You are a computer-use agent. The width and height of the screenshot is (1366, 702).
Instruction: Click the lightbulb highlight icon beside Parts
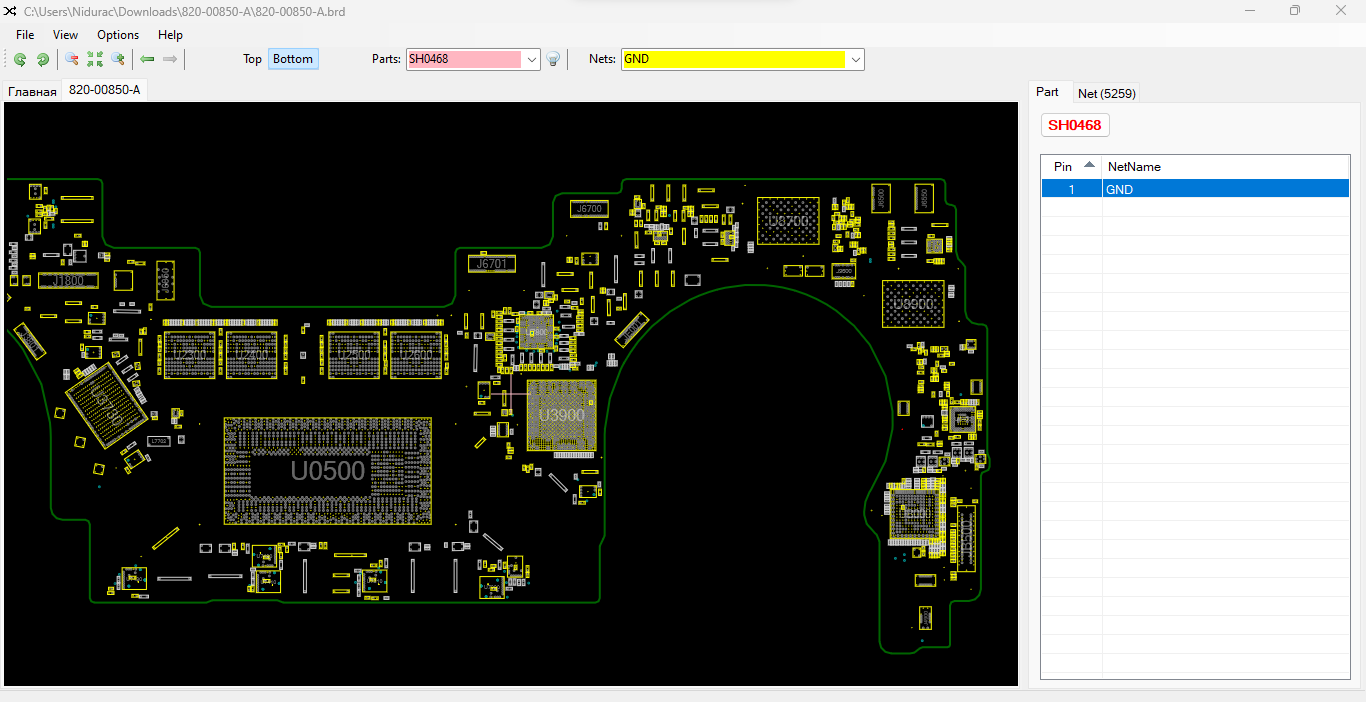point(553,60)
